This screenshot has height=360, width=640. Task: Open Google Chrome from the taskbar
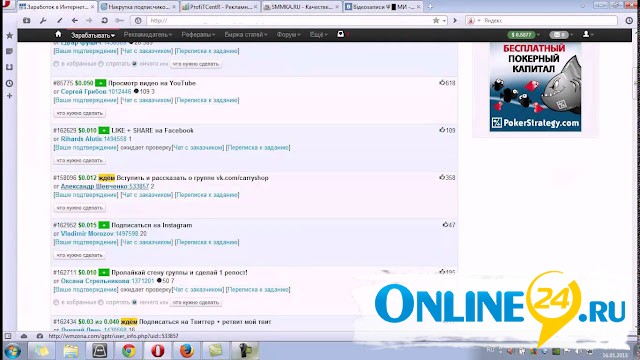[129, 351]
